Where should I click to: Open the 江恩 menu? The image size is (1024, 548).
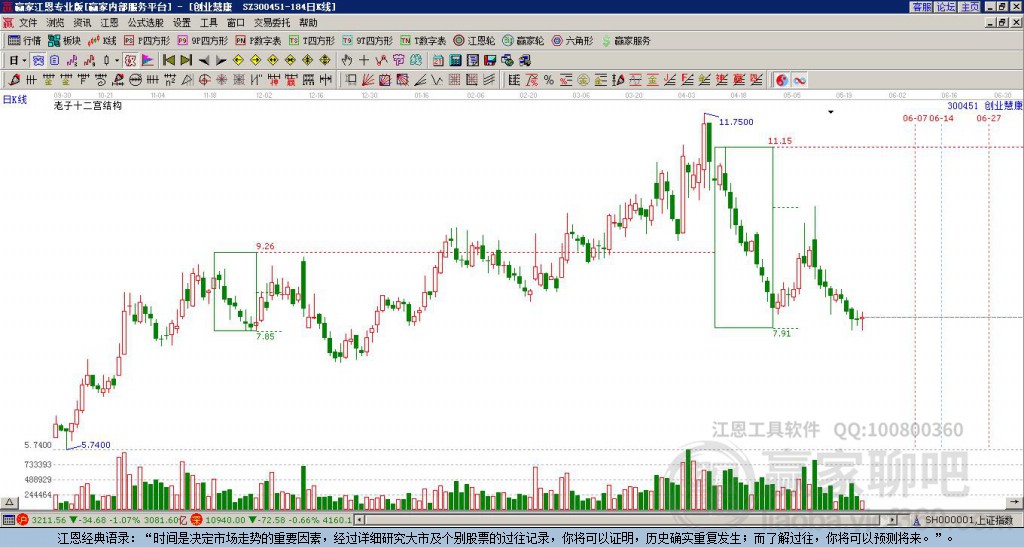[110, 23]
